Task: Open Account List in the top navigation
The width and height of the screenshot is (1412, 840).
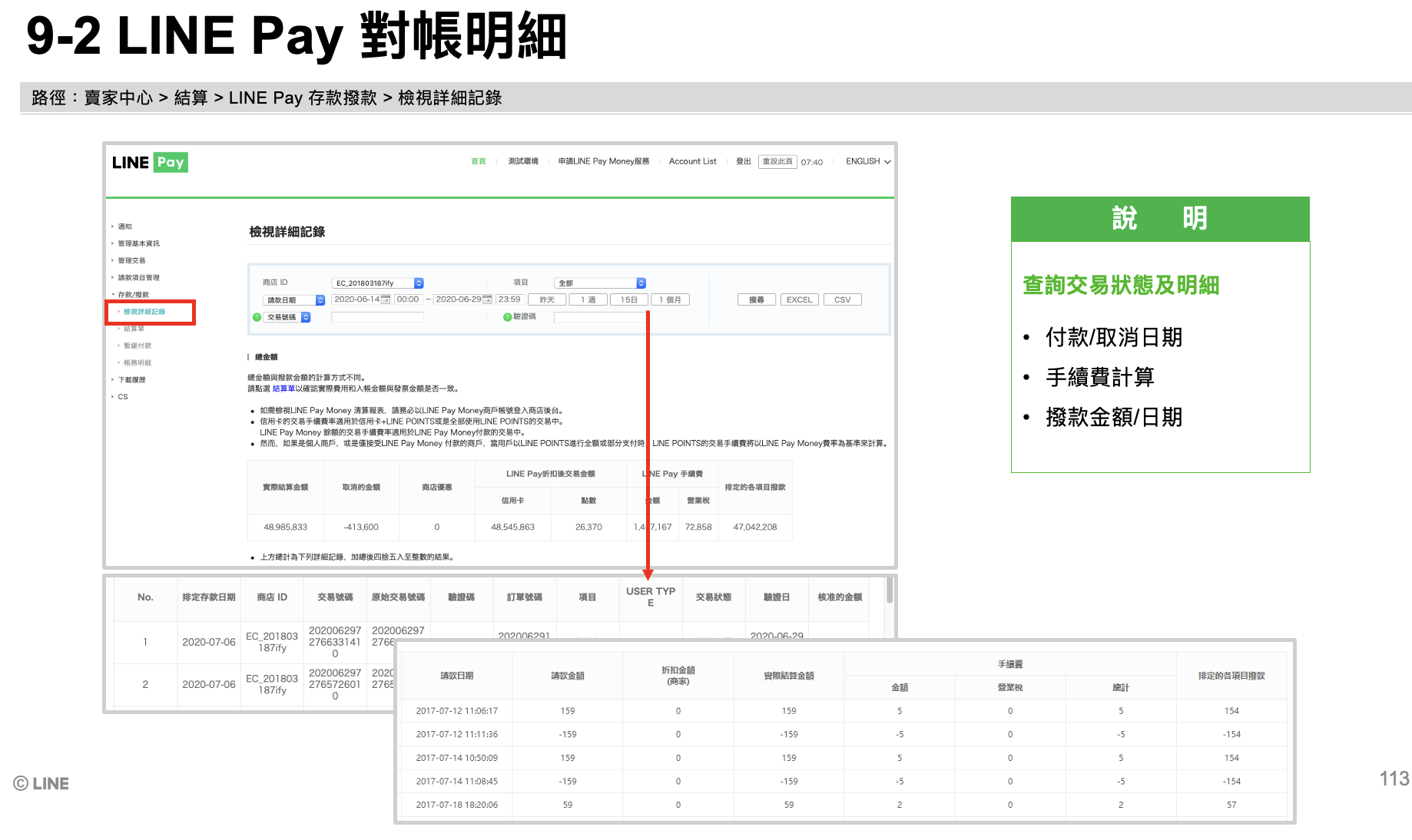Action: (692, 161)
